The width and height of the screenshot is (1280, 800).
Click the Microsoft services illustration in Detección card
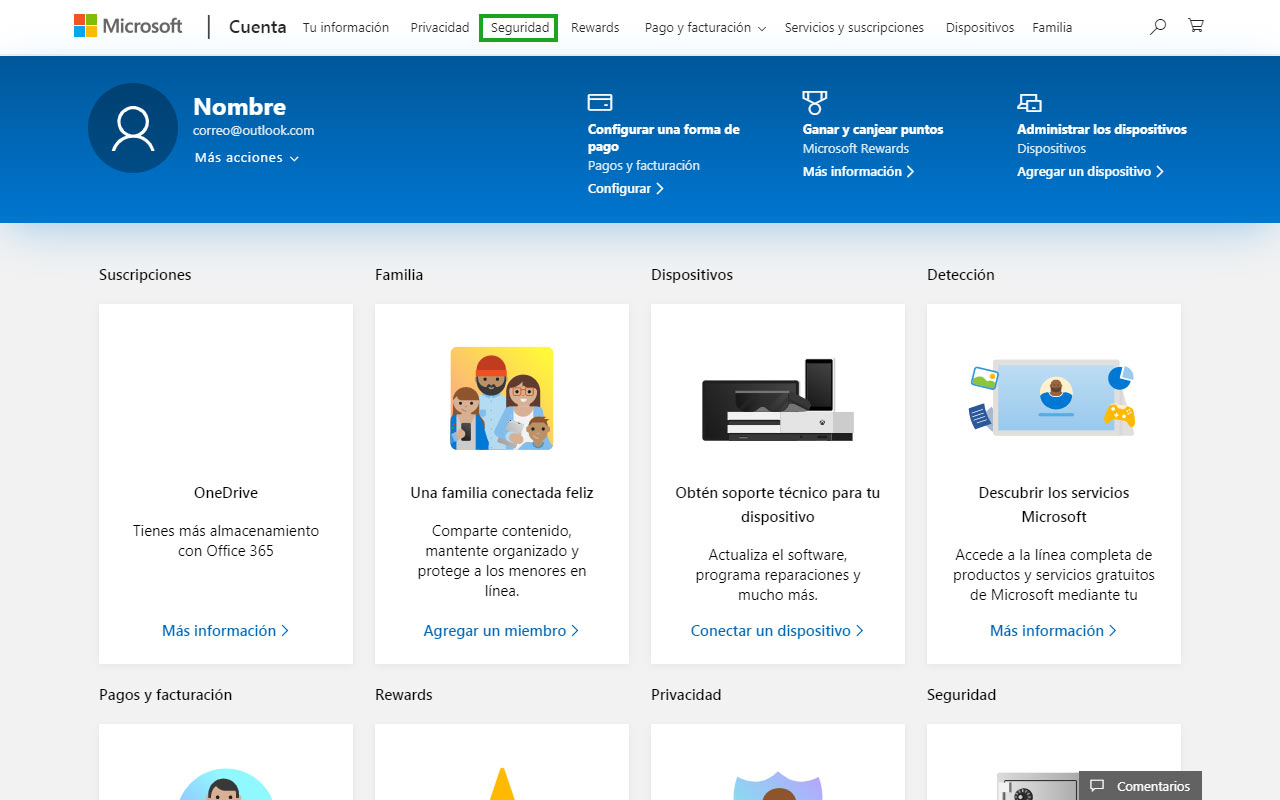point(1054,396)
